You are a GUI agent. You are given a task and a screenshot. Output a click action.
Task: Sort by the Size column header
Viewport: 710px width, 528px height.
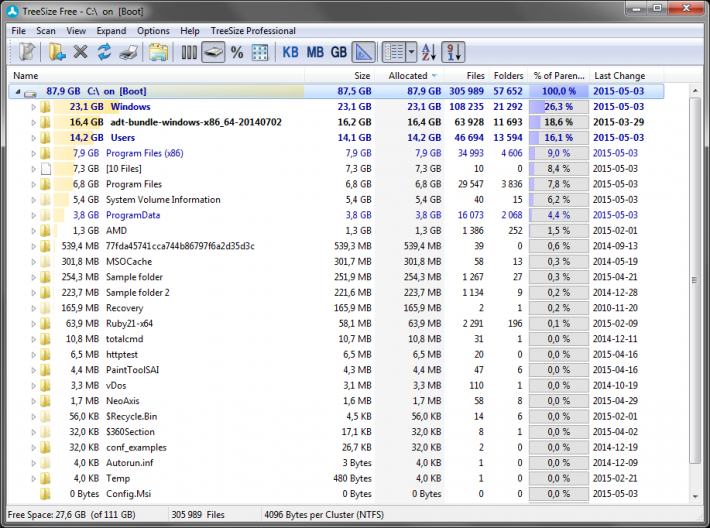point(339,76)
